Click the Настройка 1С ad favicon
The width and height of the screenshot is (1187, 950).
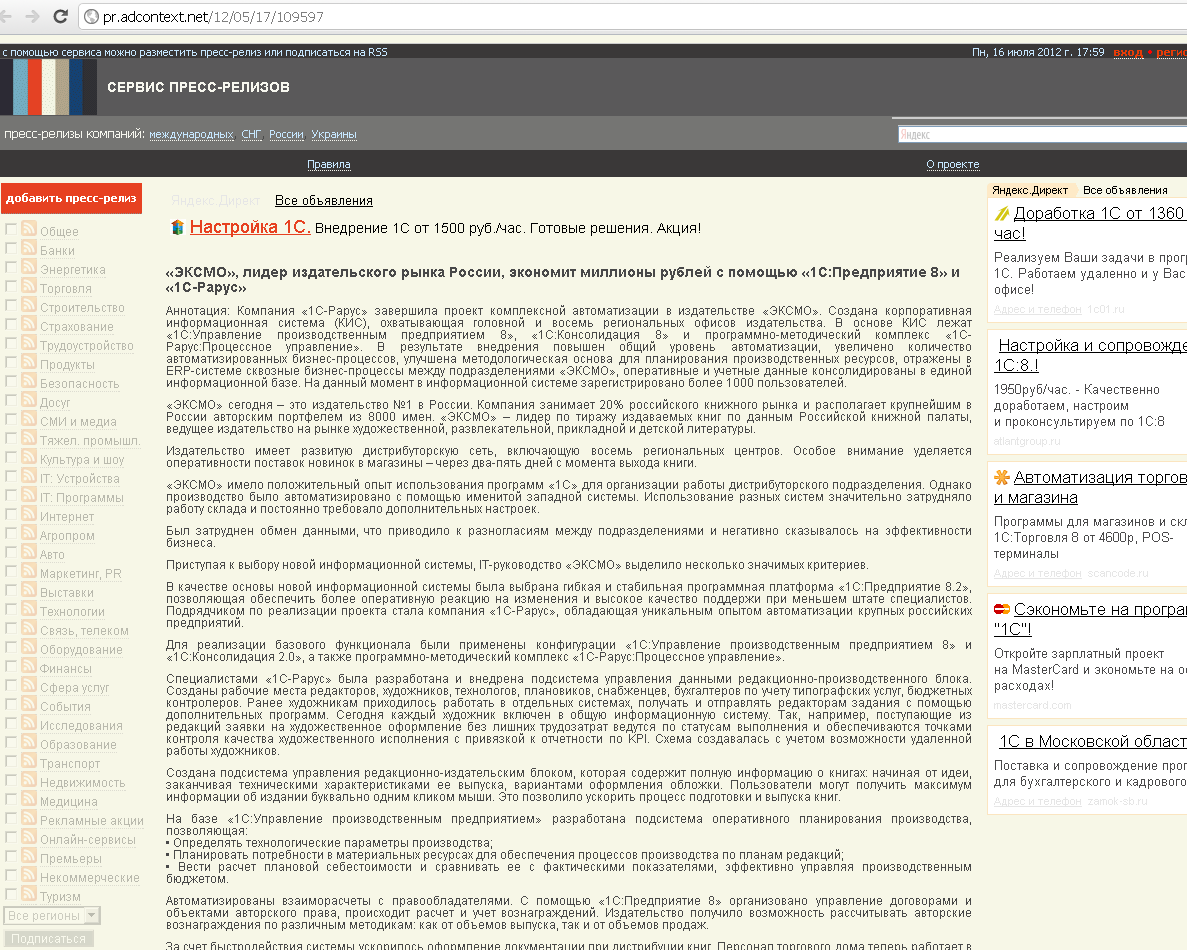click(x=177, y=227)
